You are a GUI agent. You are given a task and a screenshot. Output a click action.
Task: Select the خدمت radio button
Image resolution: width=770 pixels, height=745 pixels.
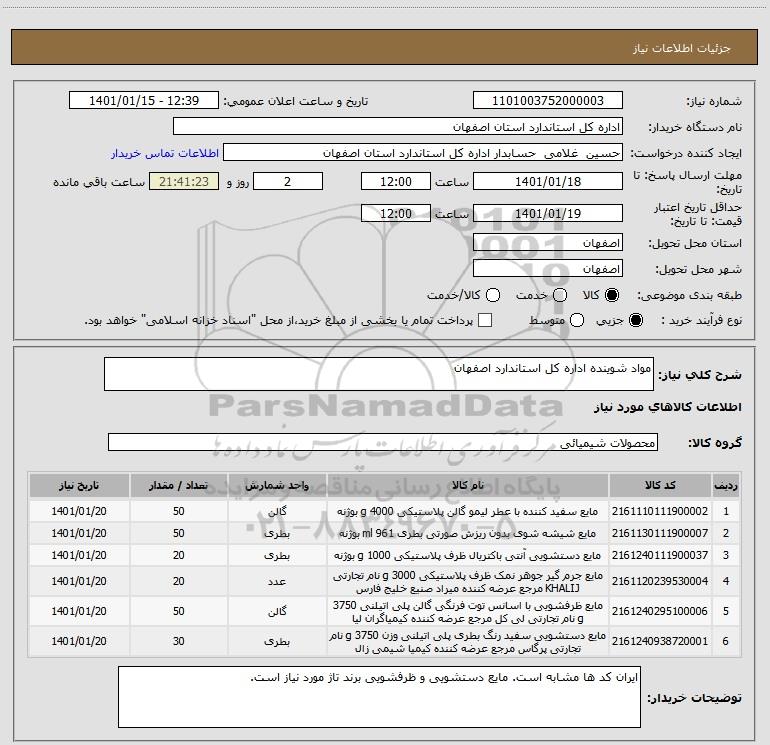[560, 295]
